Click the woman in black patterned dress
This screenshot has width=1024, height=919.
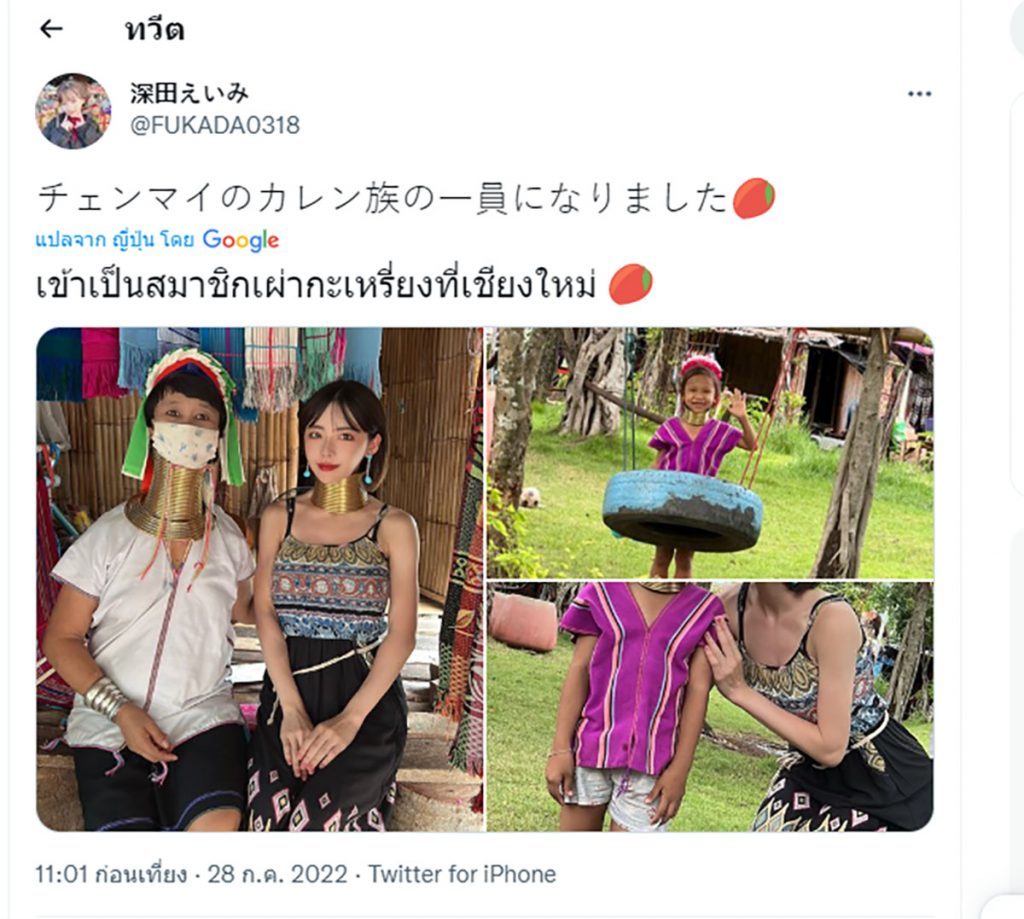pos(333,607)
